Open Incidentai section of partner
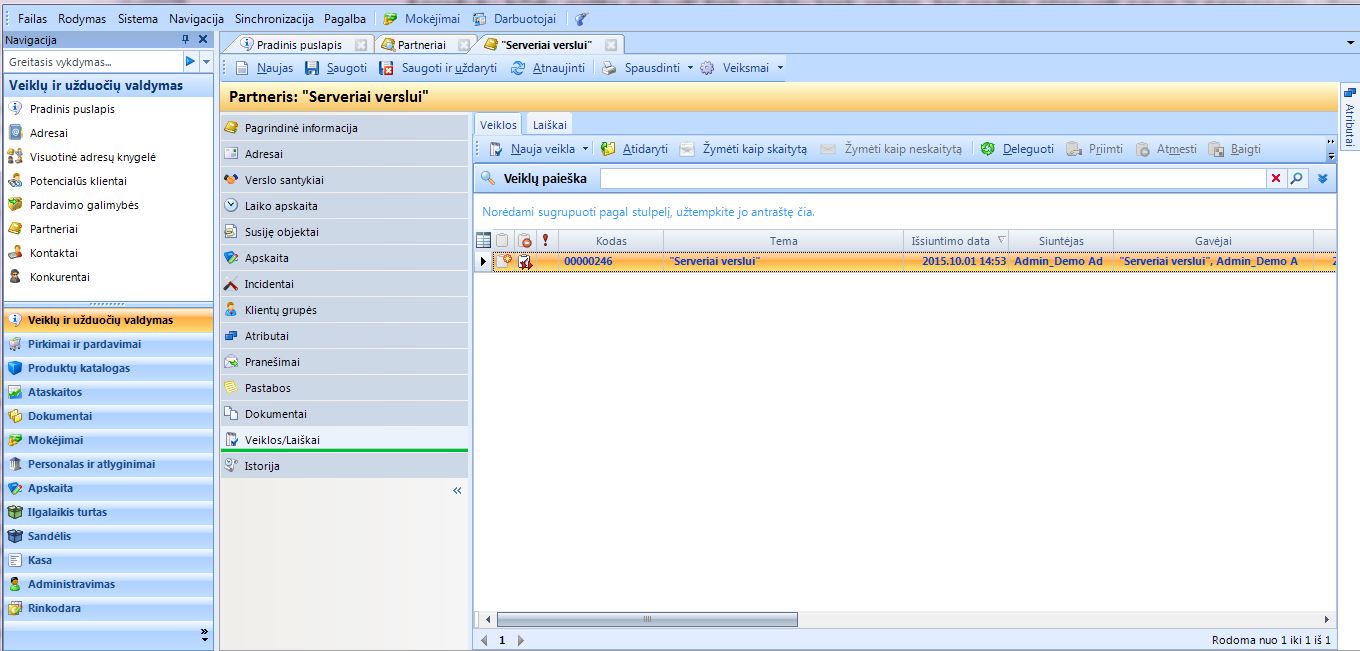 (x=269, y=284)
